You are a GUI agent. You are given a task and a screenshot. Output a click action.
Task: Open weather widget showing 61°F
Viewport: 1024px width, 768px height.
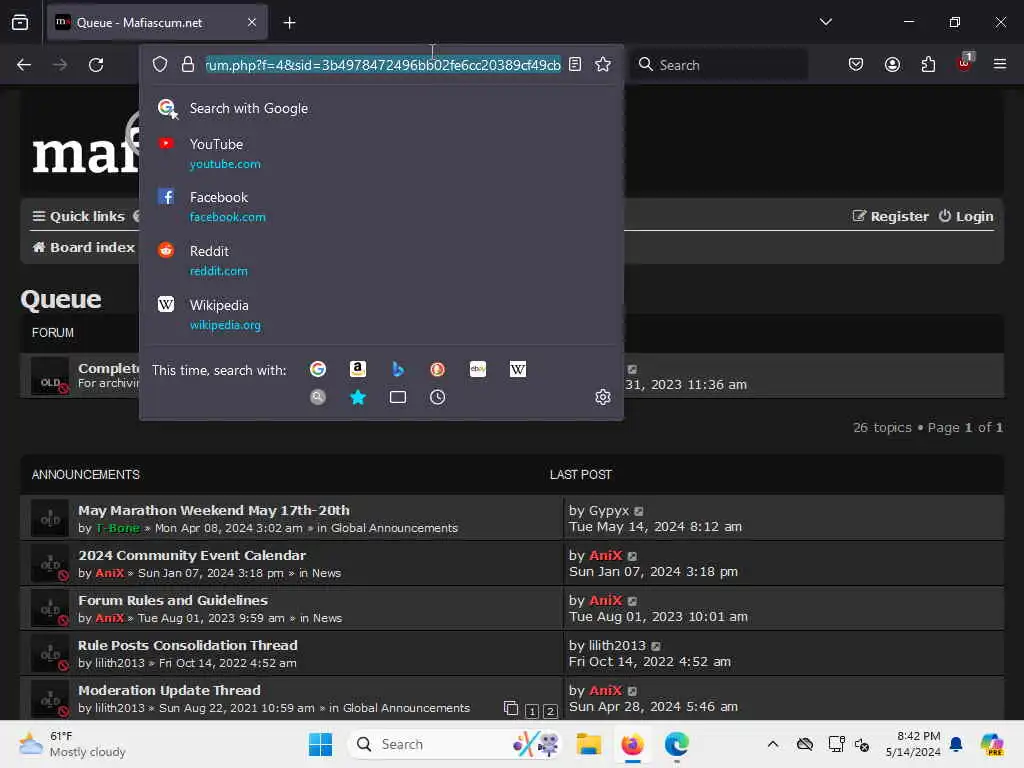coord(72,744)
